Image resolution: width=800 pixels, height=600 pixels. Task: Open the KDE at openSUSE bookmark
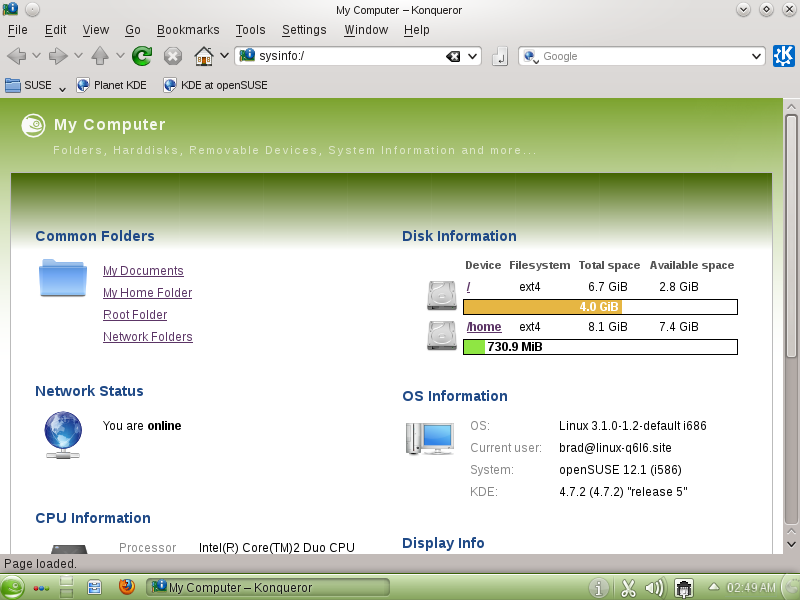coord(215,85)
